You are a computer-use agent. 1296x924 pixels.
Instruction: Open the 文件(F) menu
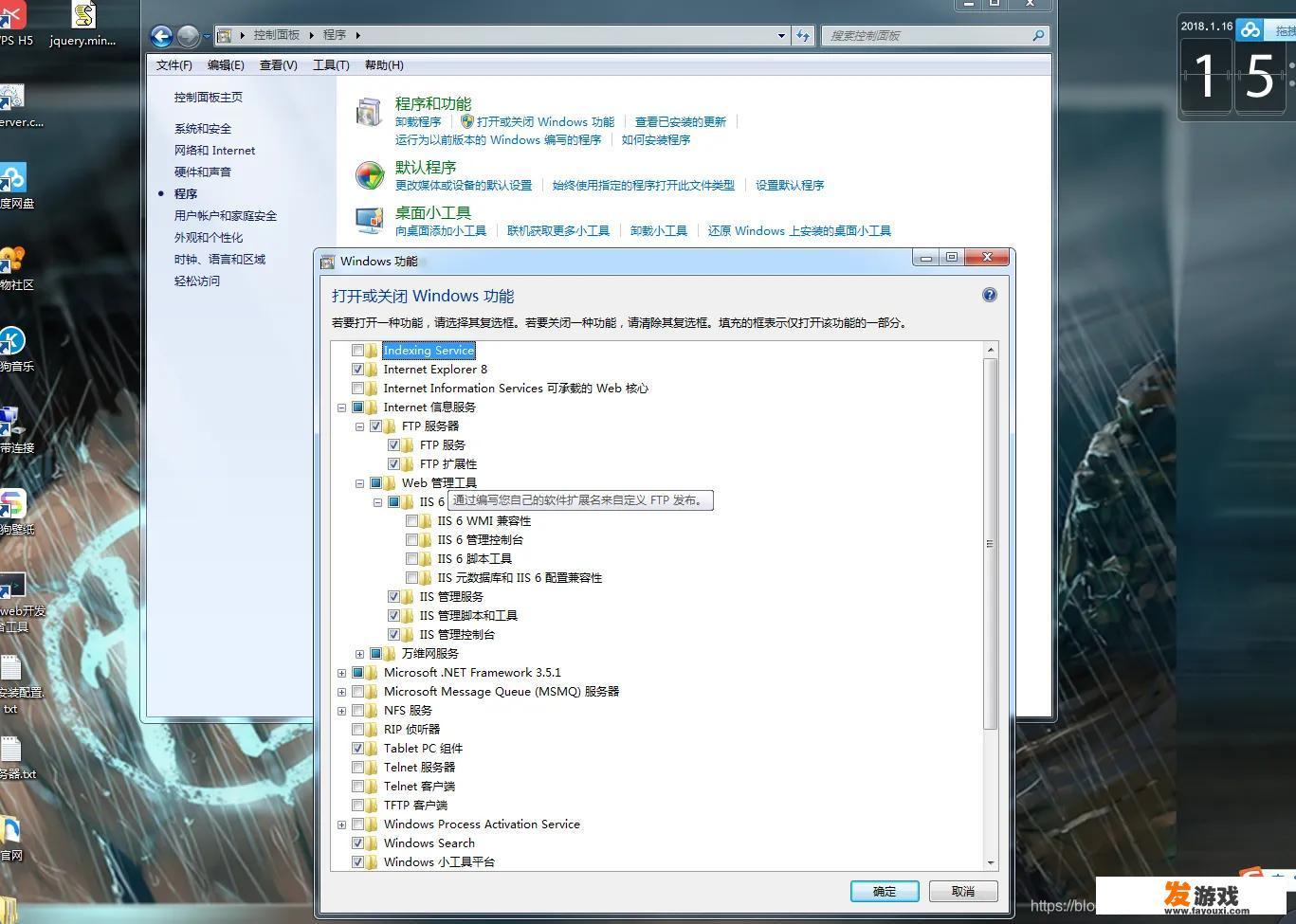click(x=173, y=65)
